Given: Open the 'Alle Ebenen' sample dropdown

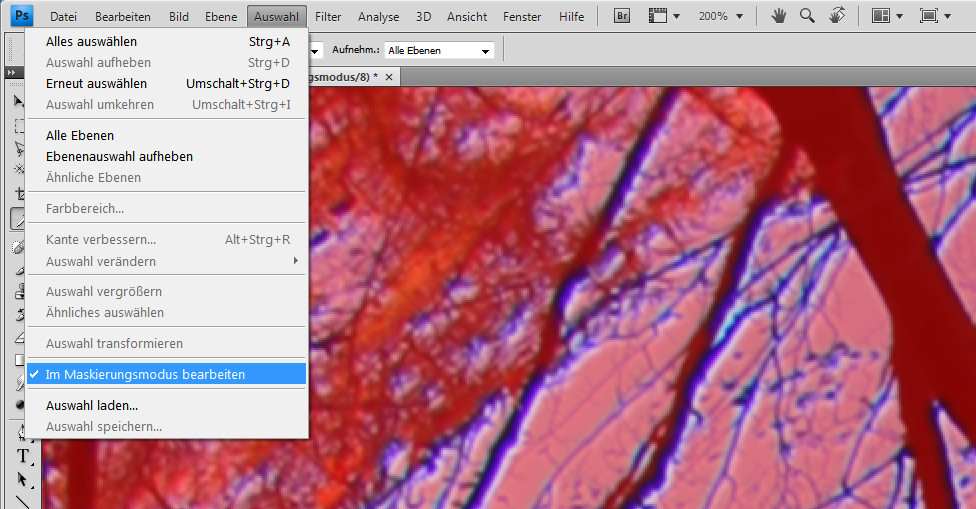Looking at the screenshot, I should tap(439, 50).
